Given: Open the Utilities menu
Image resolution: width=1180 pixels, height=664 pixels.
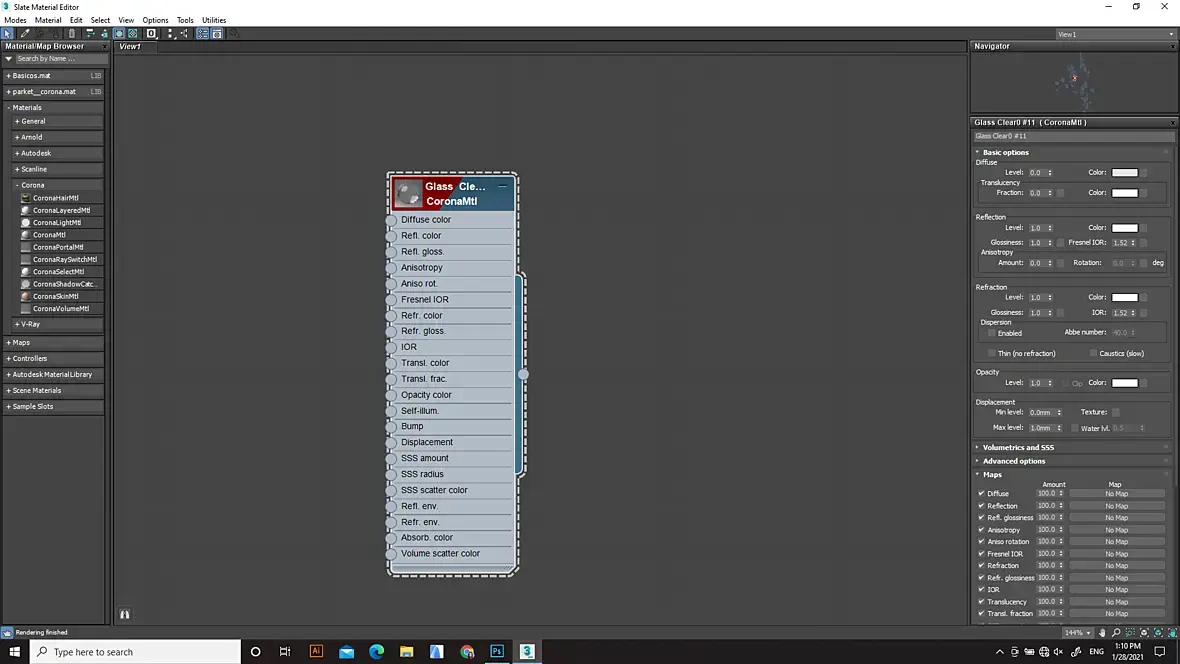Looking at the screenshot, I should 214,20.
